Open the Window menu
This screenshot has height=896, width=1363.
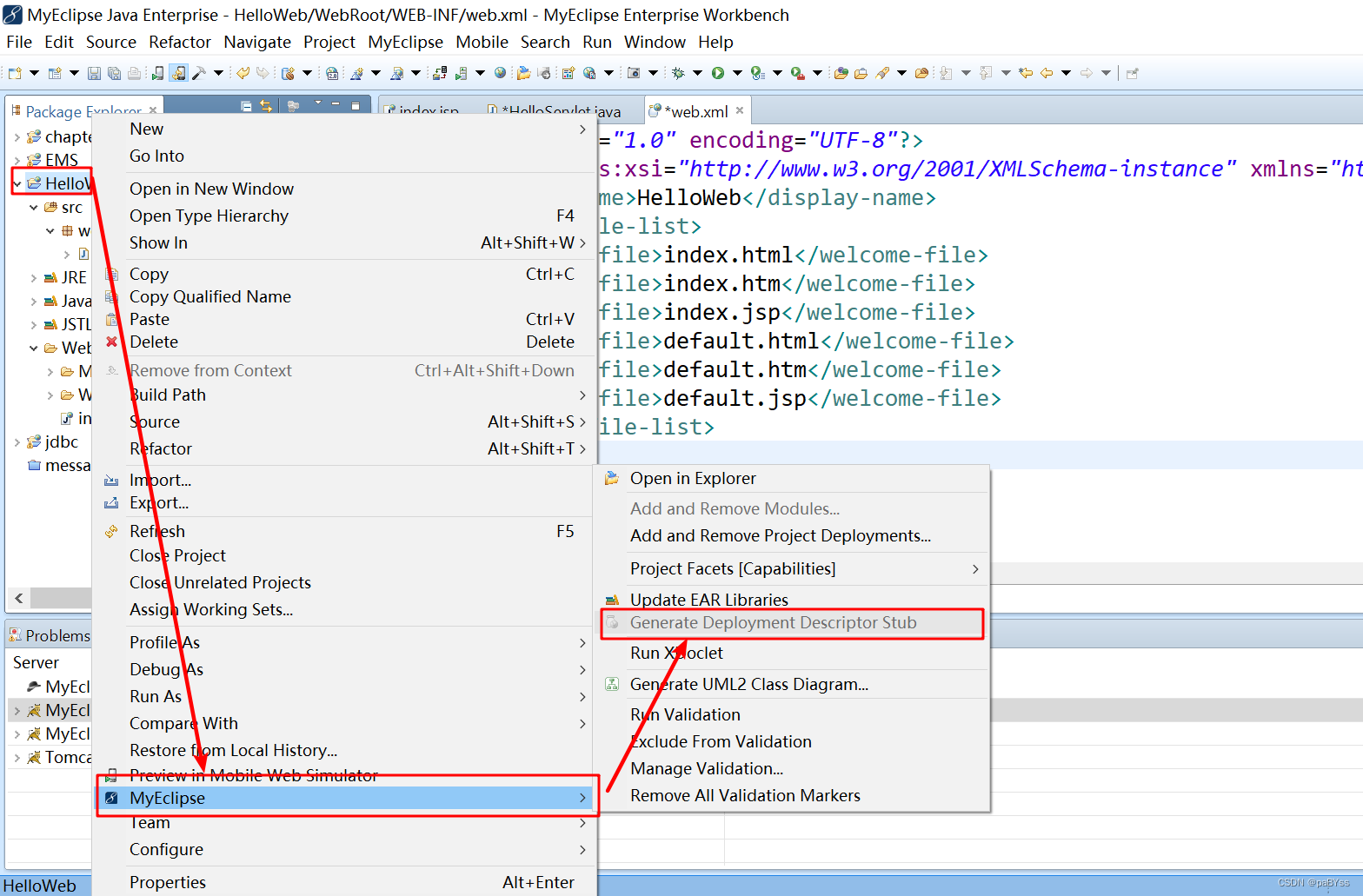655,42
